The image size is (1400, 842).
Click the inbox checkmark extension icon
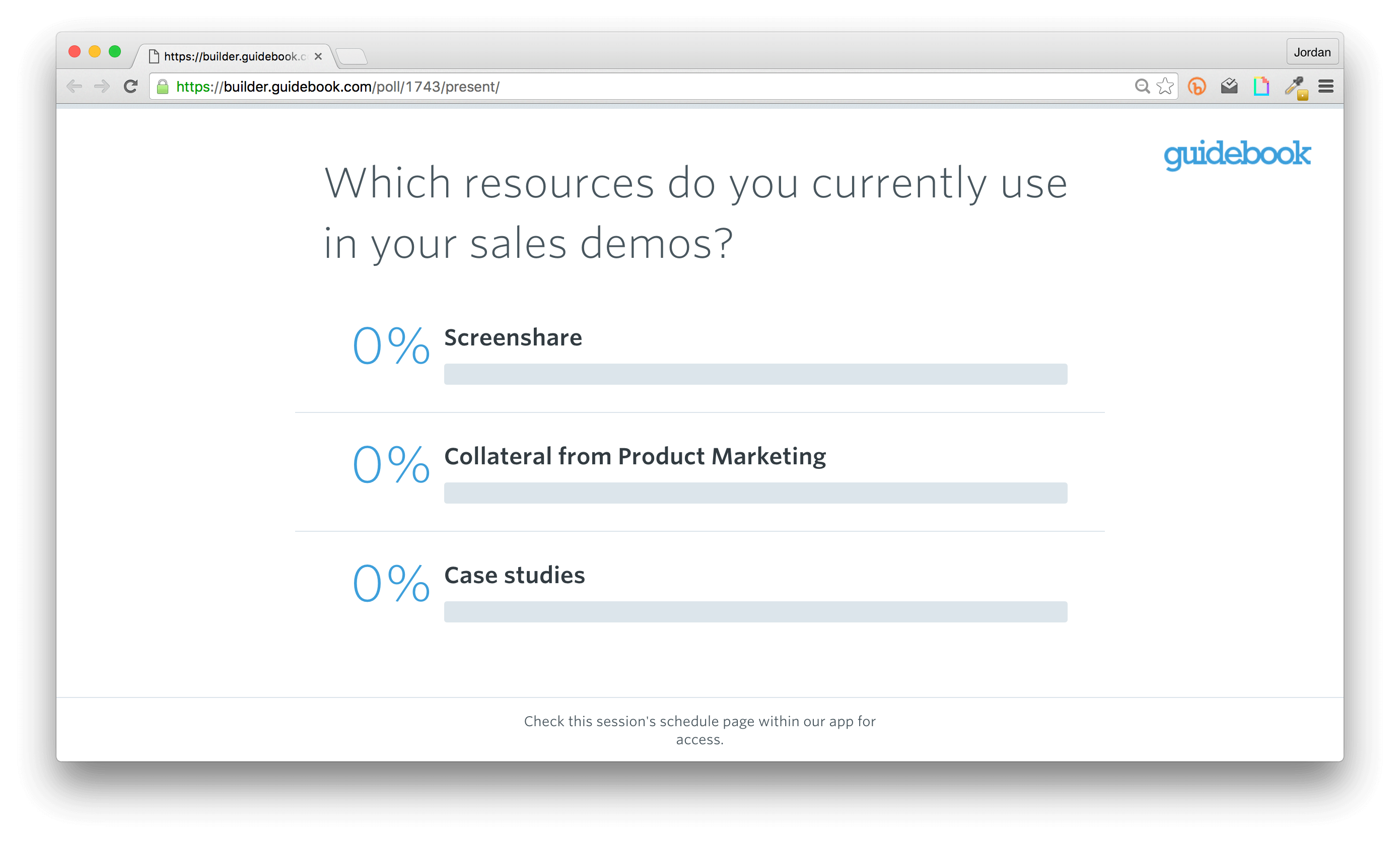coord(1229,86)
